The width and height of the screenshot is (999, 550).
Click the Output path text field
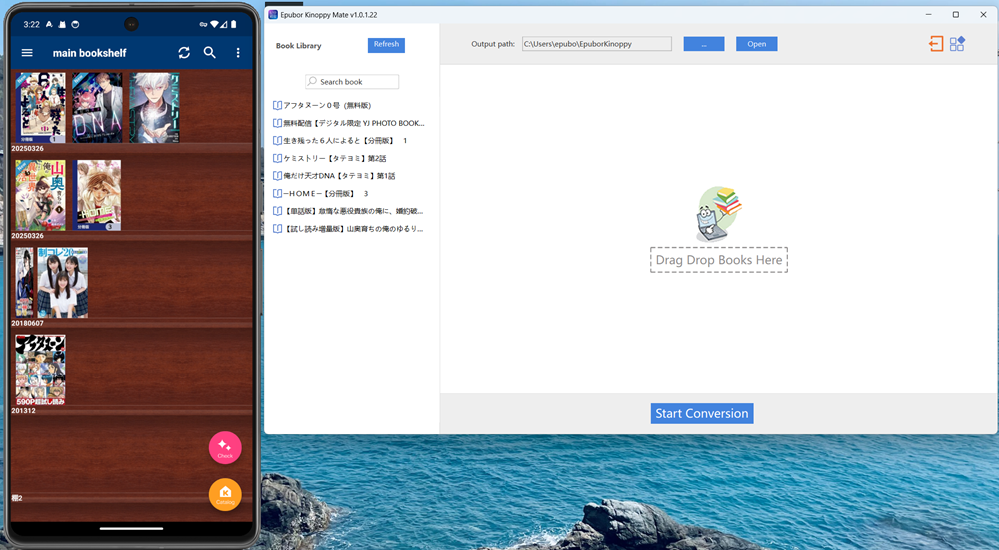pos(596,44)
